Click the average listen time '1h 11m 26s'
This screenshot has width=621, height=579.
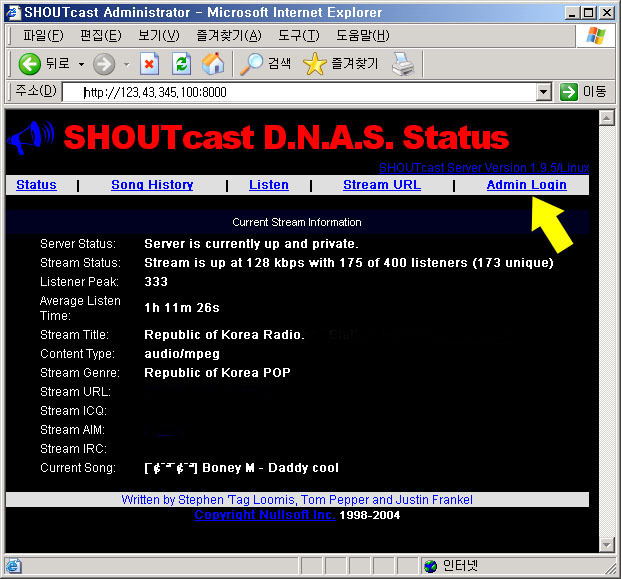(x=182, y=308)
